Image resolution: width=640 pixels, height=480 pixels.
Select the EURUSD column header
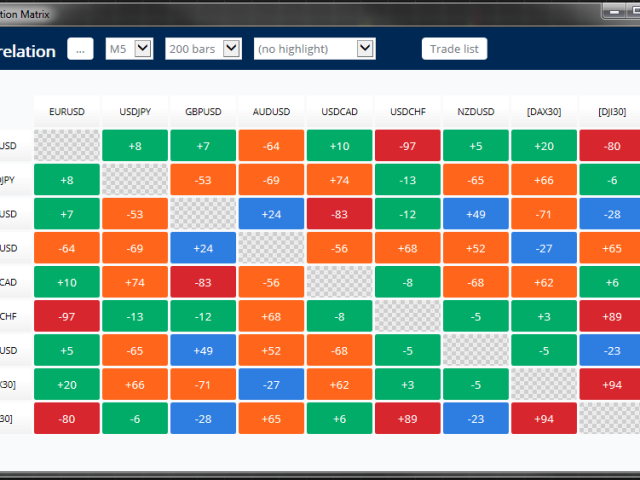click(67, 112)
